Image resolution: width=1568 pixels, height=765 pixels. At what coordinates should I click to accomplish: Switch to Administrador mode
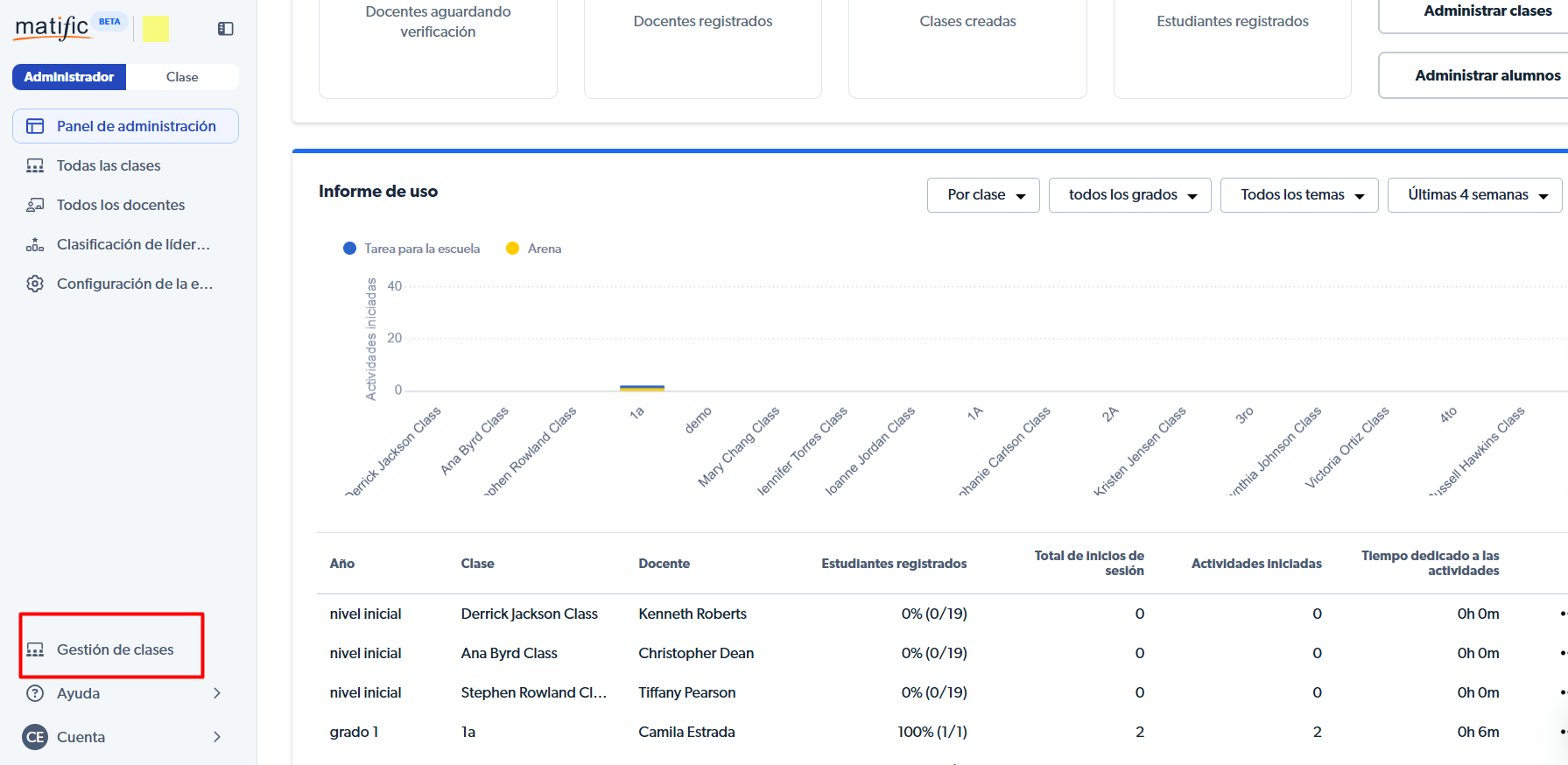click(x=69, y=77)
